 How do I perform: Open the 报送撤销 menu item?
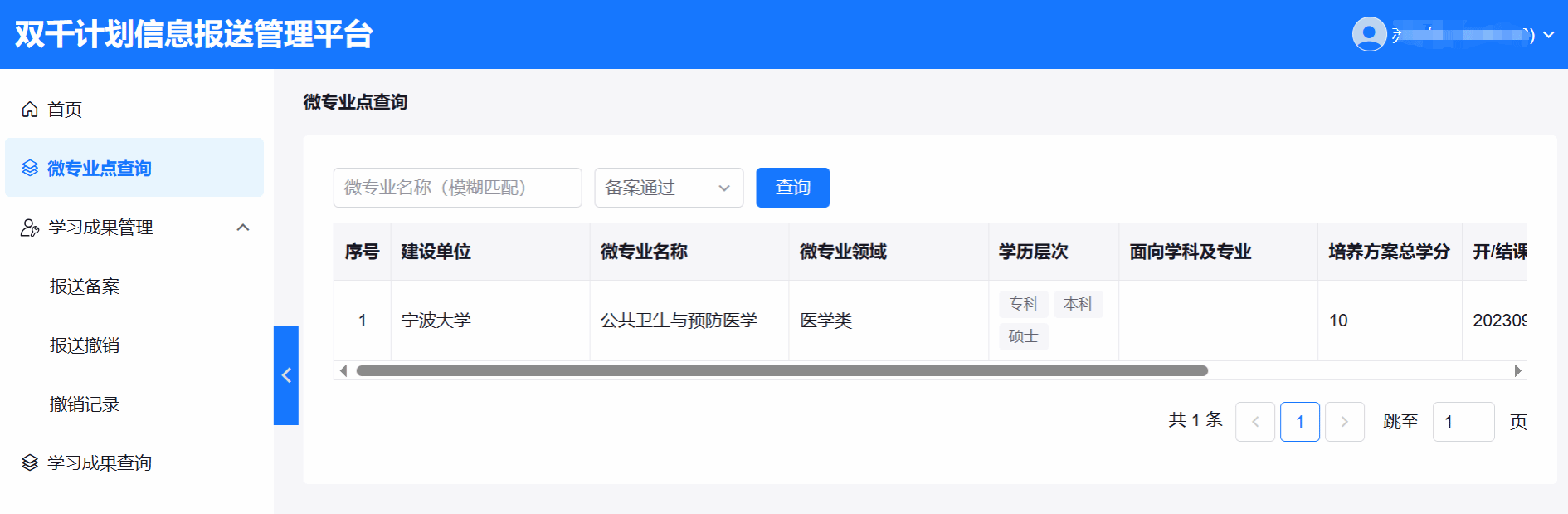(x=85, y=345)
